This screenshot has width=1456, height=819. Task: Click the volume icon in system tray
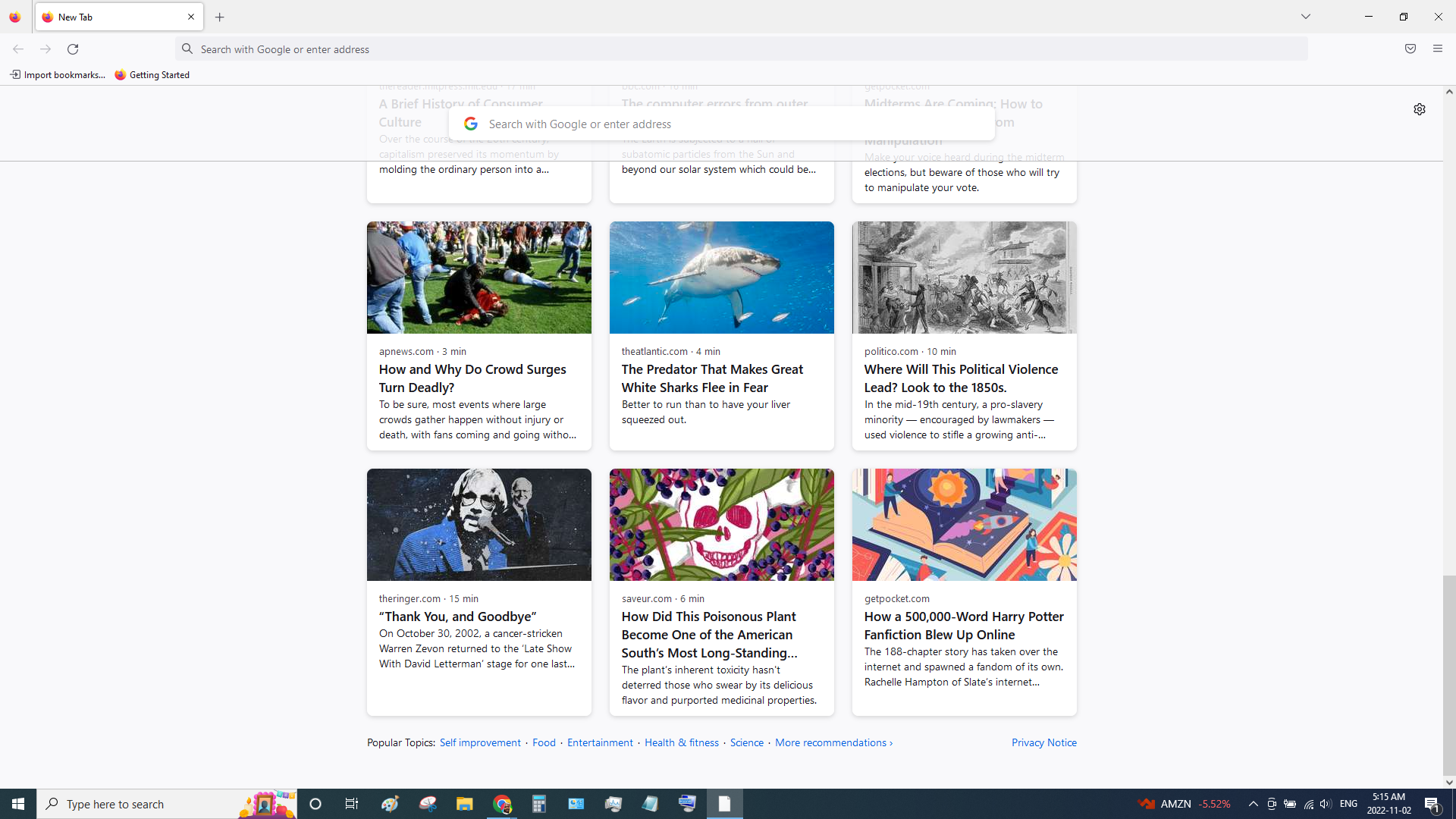click(x=1325, y=804)
